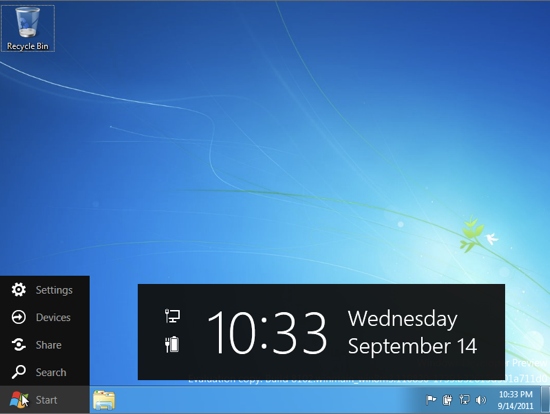This screenshot has width=550, height=414.
Task: Choose the Devices text label in charms
Action: (53, 317)
